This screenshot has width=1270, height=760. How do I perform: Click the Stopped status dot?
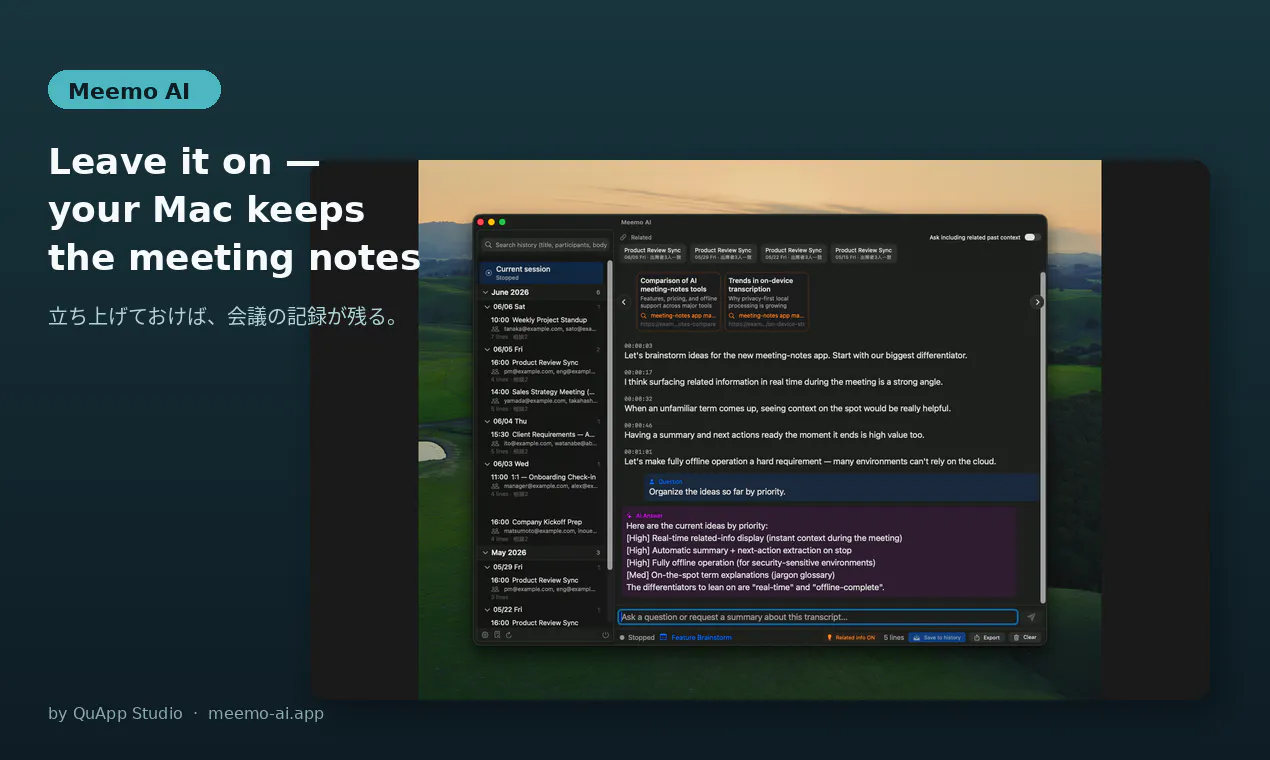pyautogui.click(x=622, y=637)
